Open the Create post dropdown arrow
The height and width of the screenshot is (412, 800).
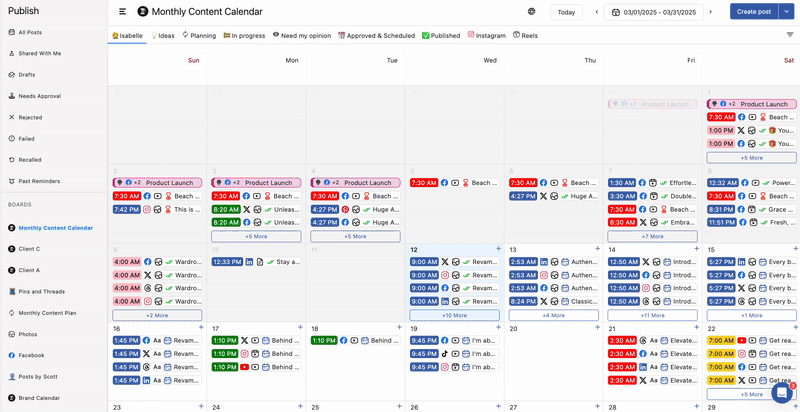tap(786, 12)
